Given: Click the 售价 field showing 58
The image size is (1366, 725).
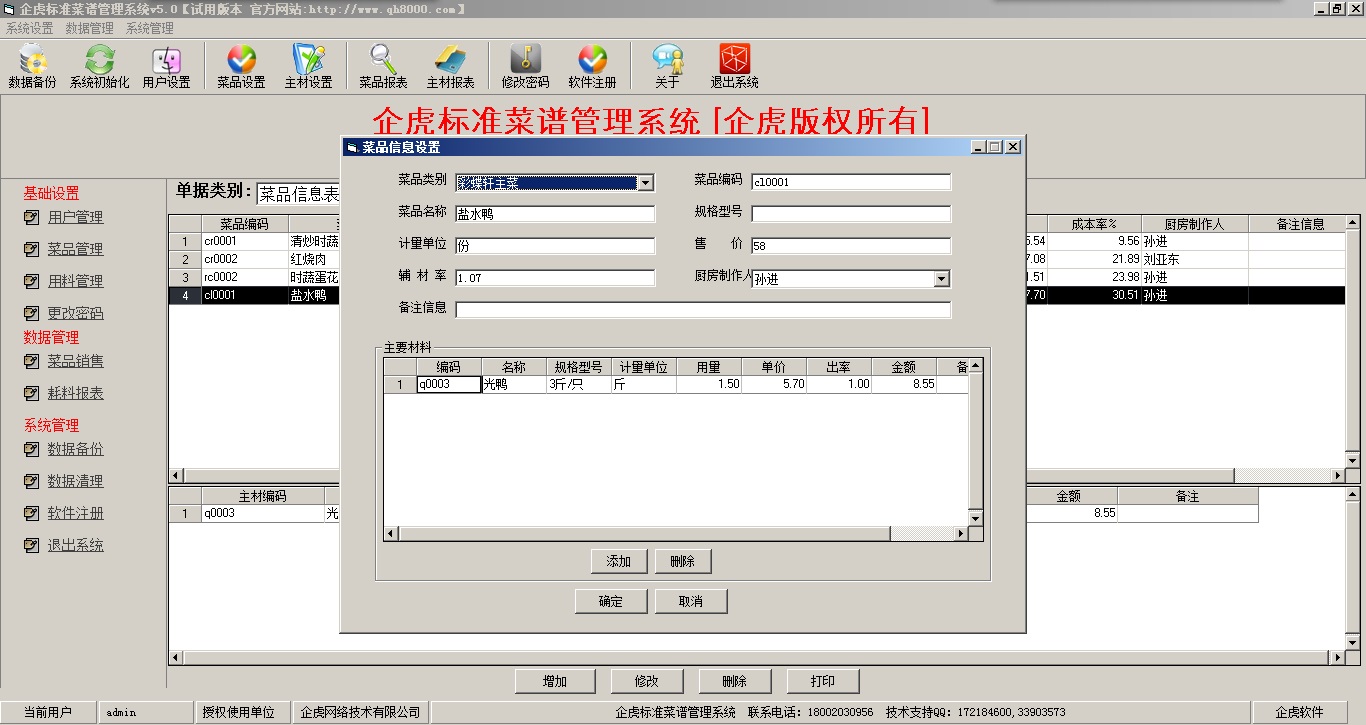Looking at the screenshot, I should tap(851, 246).
